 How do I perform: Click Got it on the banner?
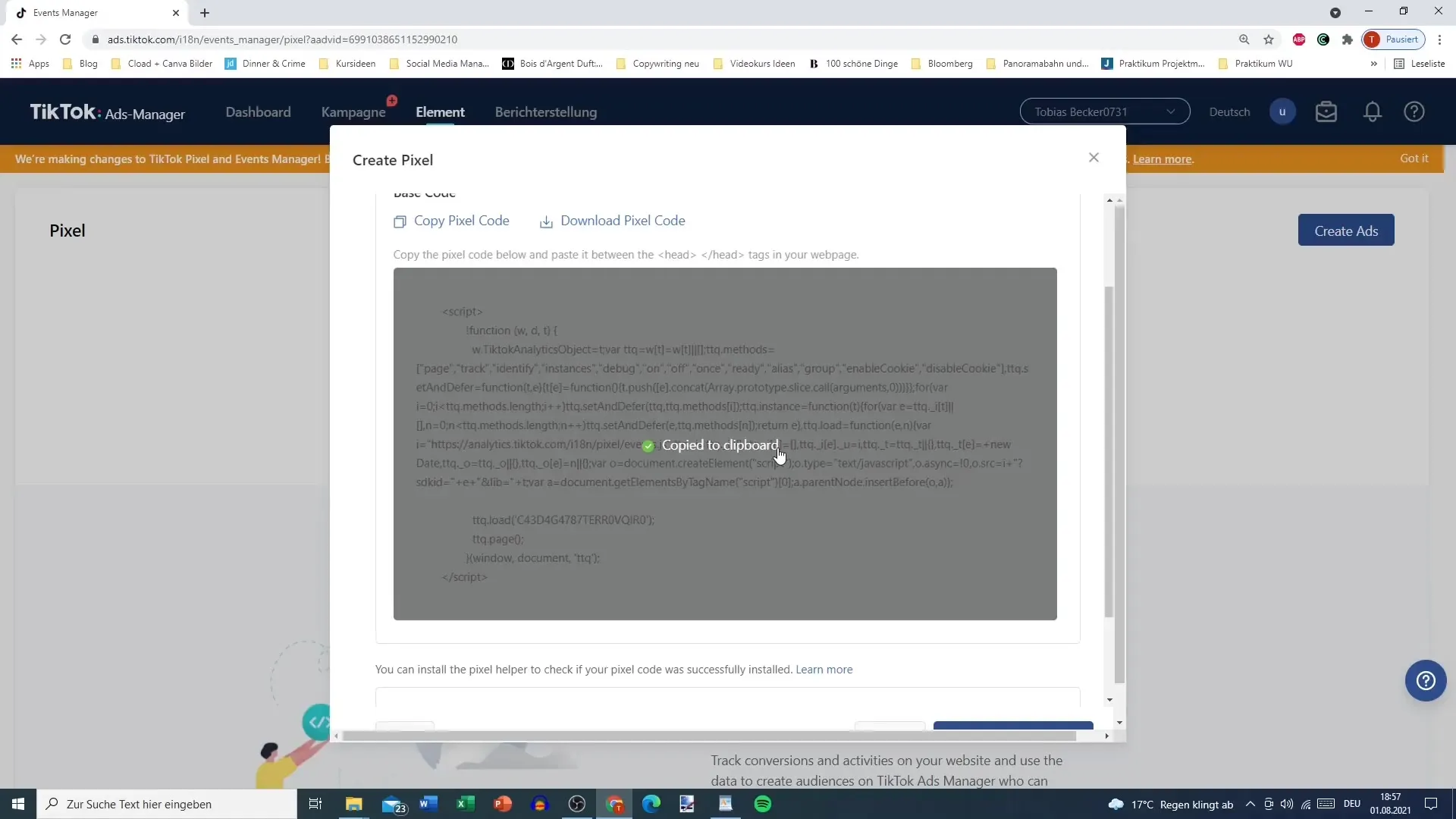tap(1414, 158)
